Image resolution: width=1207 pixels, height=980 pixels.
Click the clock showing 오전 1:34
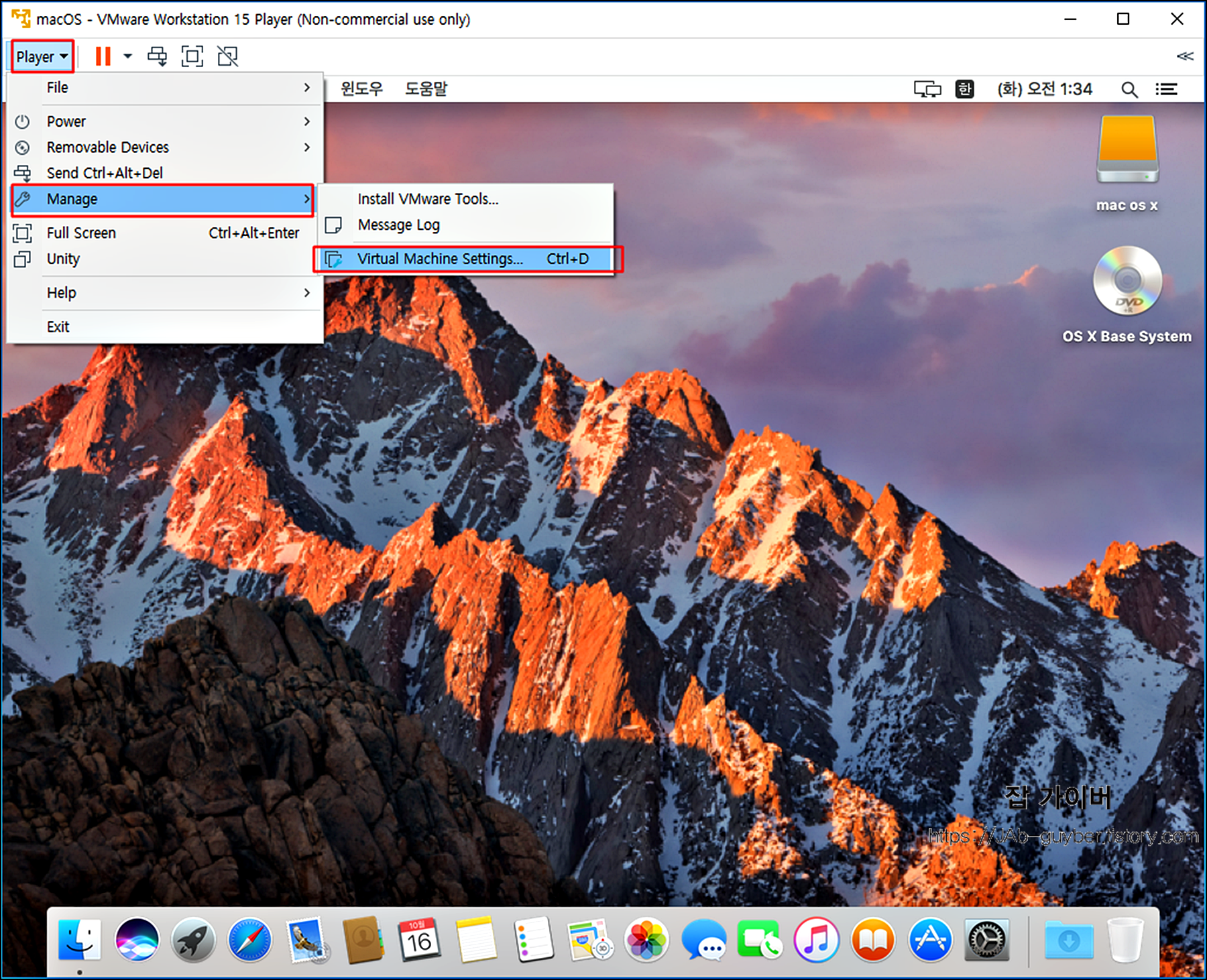point(1044,89)
